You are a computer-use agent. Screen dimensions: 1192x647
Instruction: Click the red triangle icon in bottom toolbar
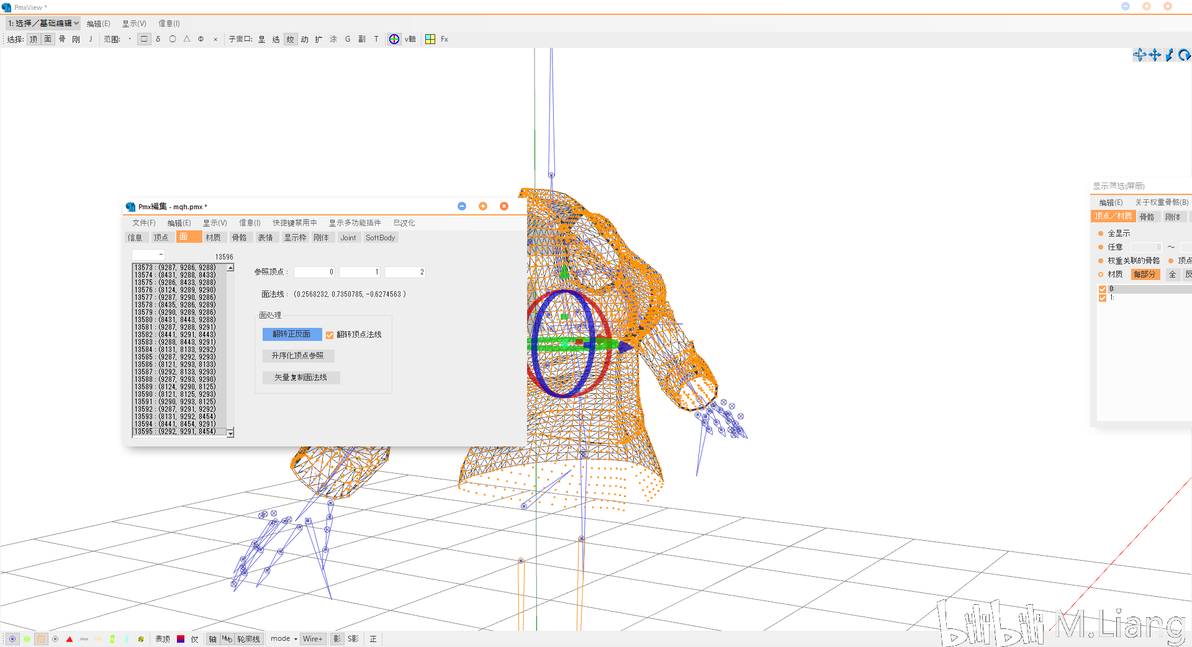(x=69, y=639)
